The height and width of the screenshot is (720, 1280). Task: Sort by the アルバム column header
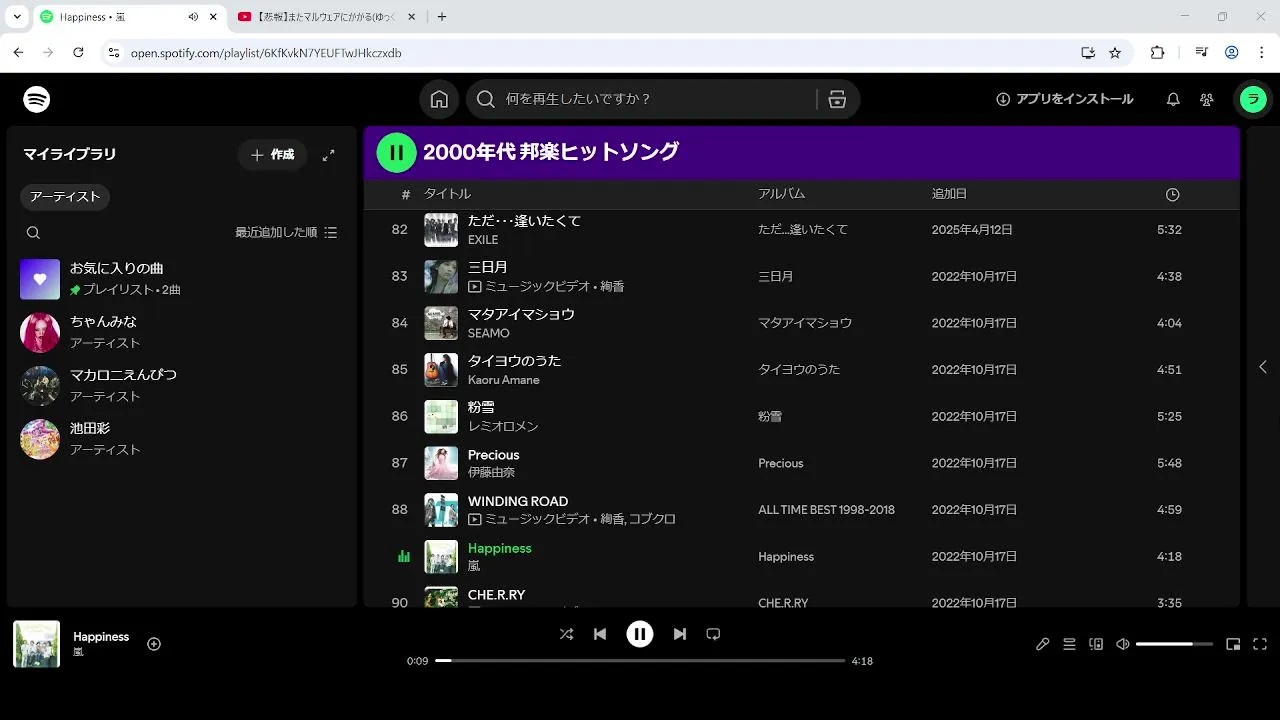[781, 194]
